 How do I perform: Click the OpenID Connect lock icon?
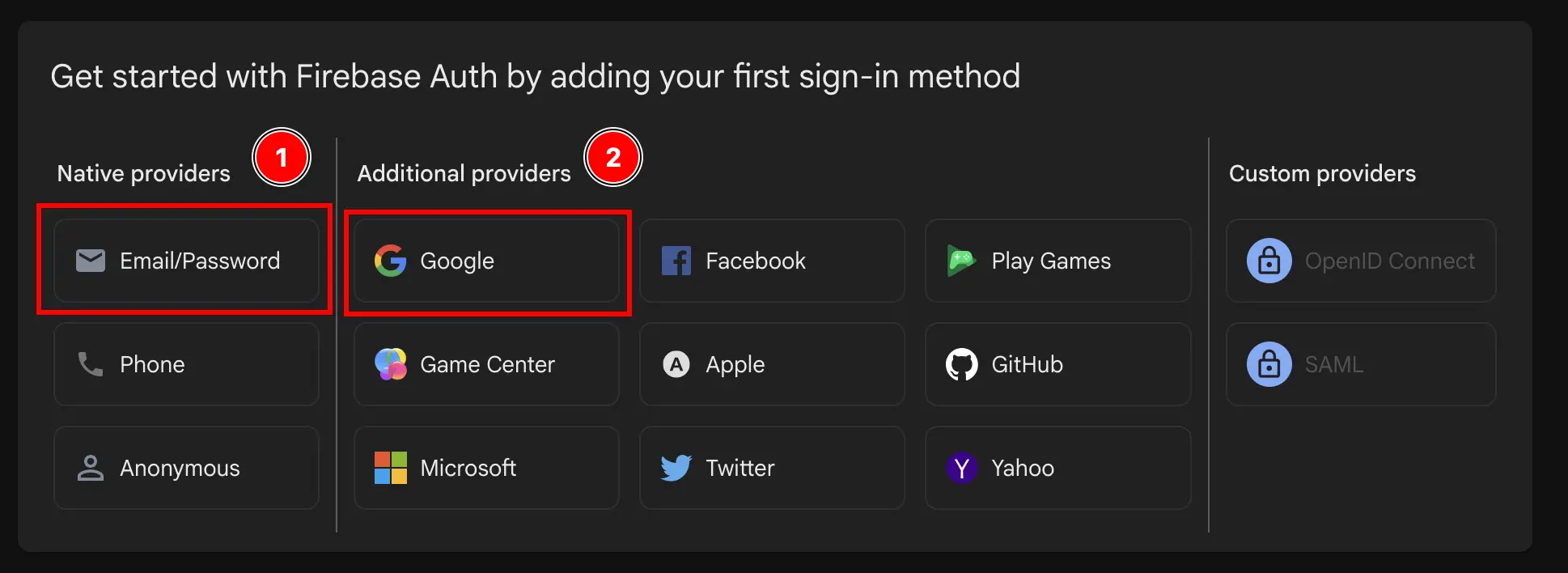pyautogui.click(x=1269, y=261)
